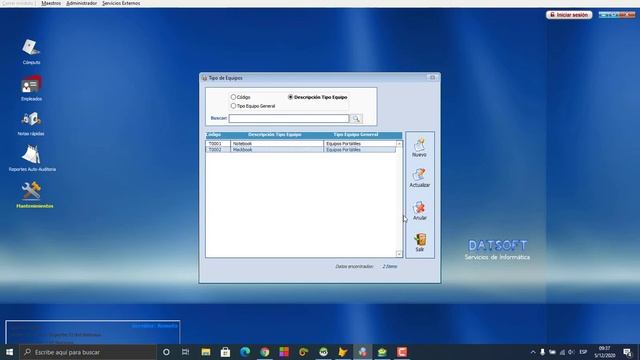
Task: Click the magnifier search button beside Buscar
Action: [356, 119]
